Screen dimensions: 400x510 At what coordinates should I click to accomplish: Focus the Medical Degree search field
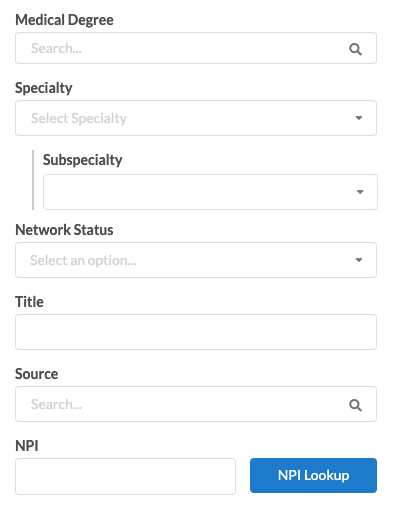[196, 48]
